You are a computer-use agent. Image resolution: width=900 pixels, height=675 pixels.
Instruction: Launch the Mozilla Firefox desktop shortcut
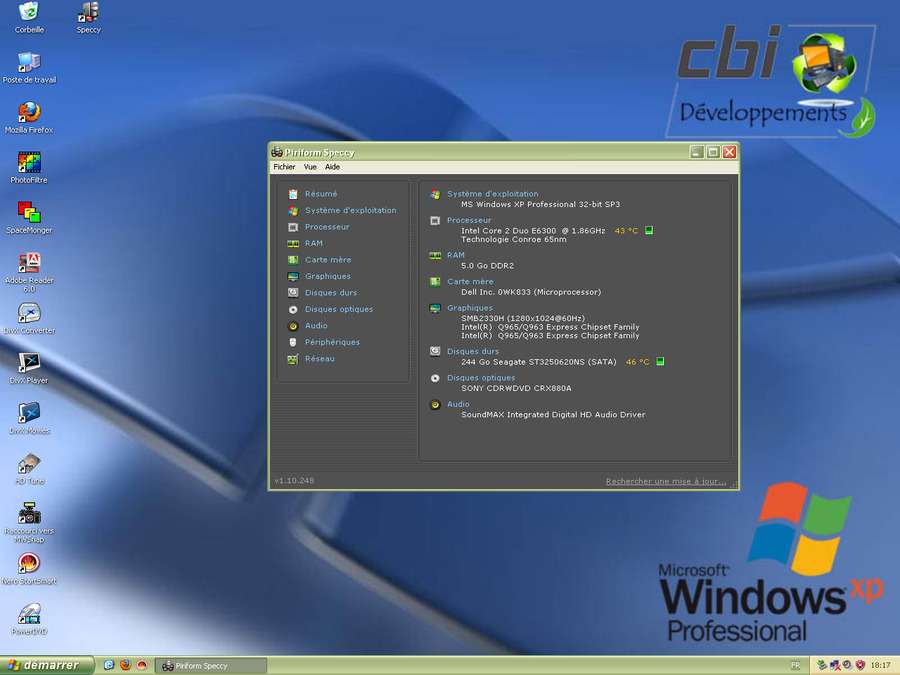tap(29, 118)
